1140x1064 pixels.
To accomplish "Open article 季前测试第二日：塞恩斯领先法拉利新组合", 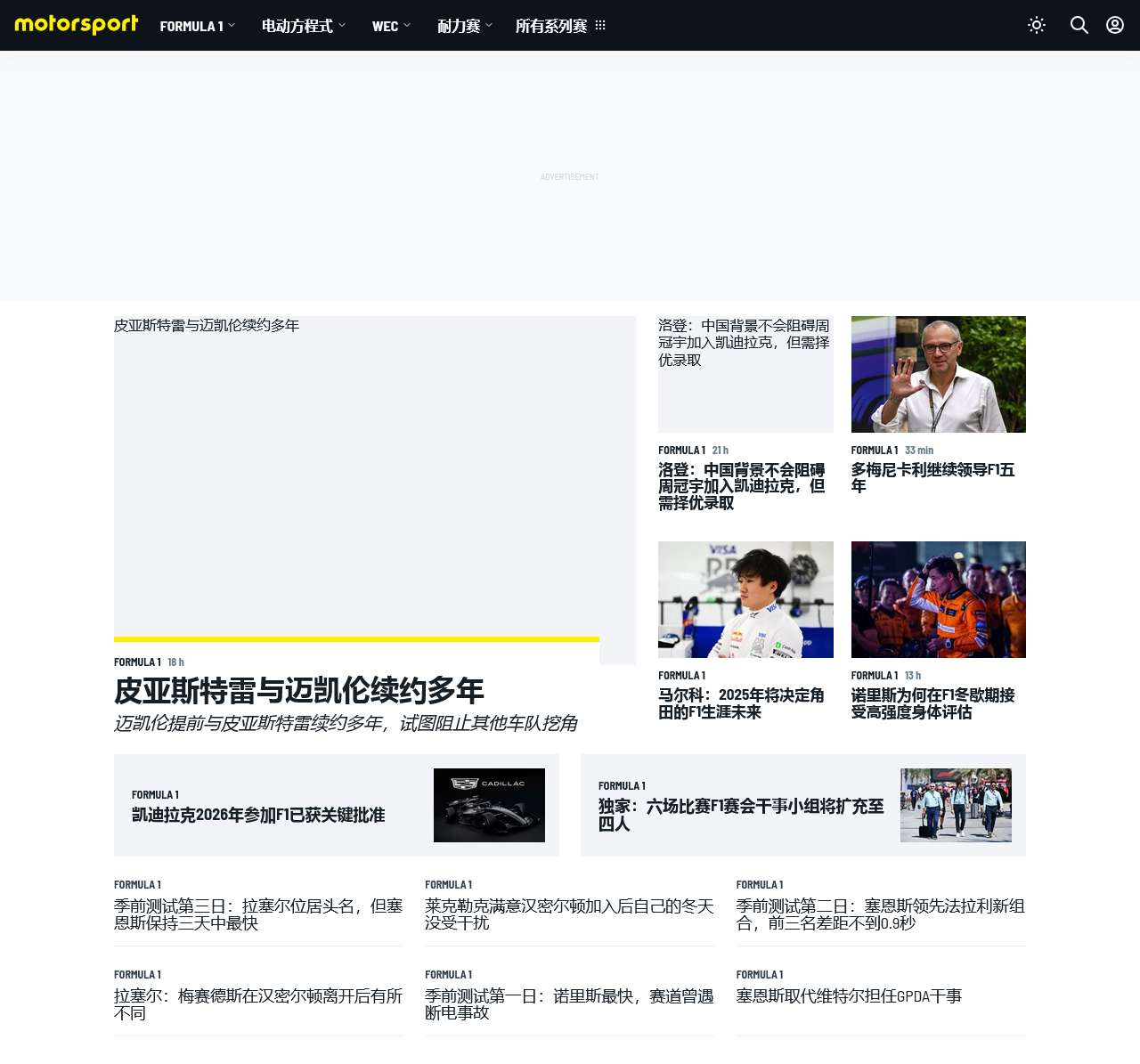I will click(880, 914).
